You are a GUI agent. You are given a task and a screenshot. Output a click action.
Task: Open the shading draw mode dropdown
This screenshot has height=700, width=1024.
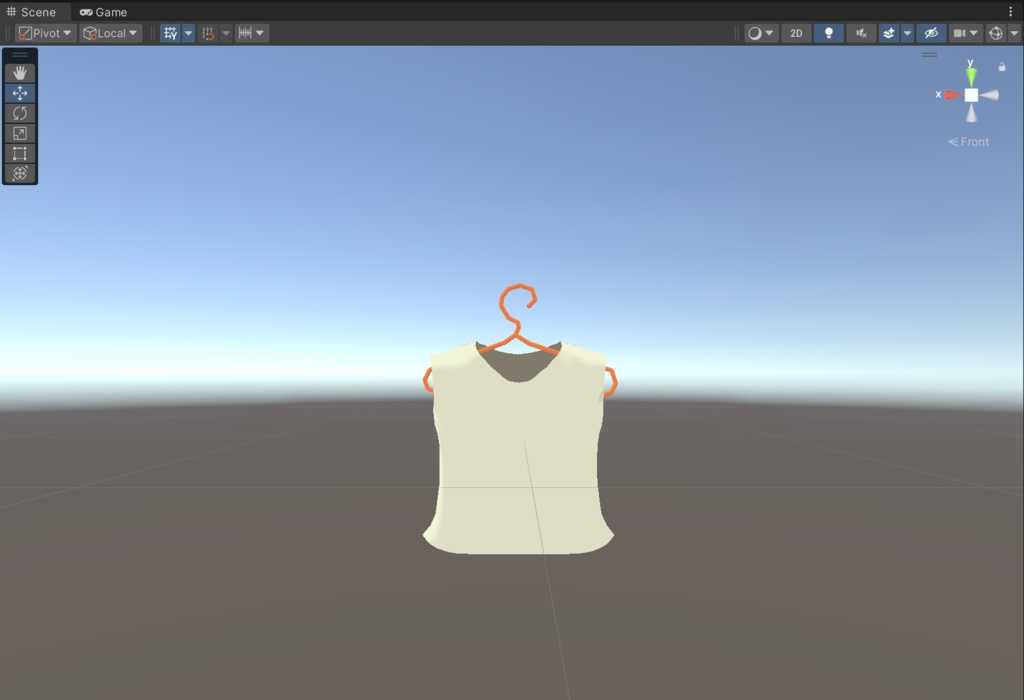tap(761, 33)
